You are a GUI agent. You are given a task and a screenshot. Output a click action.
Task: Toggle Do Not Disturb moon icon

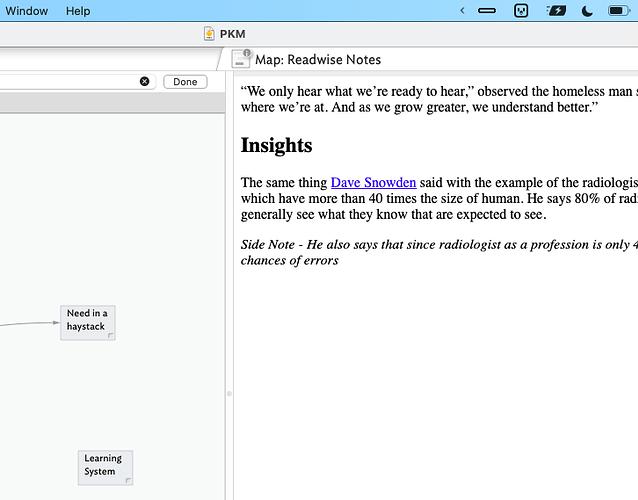[587, 11]
